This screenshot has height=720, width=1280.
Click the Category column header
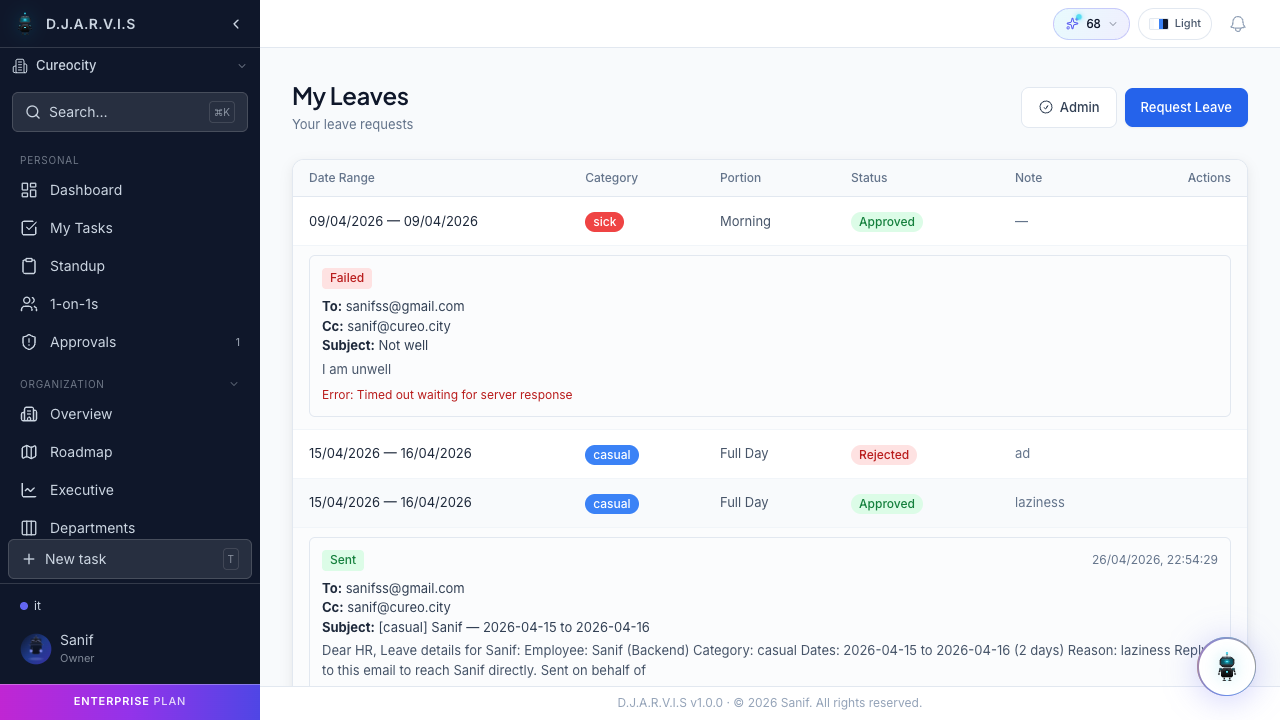(x=611, y=178)
